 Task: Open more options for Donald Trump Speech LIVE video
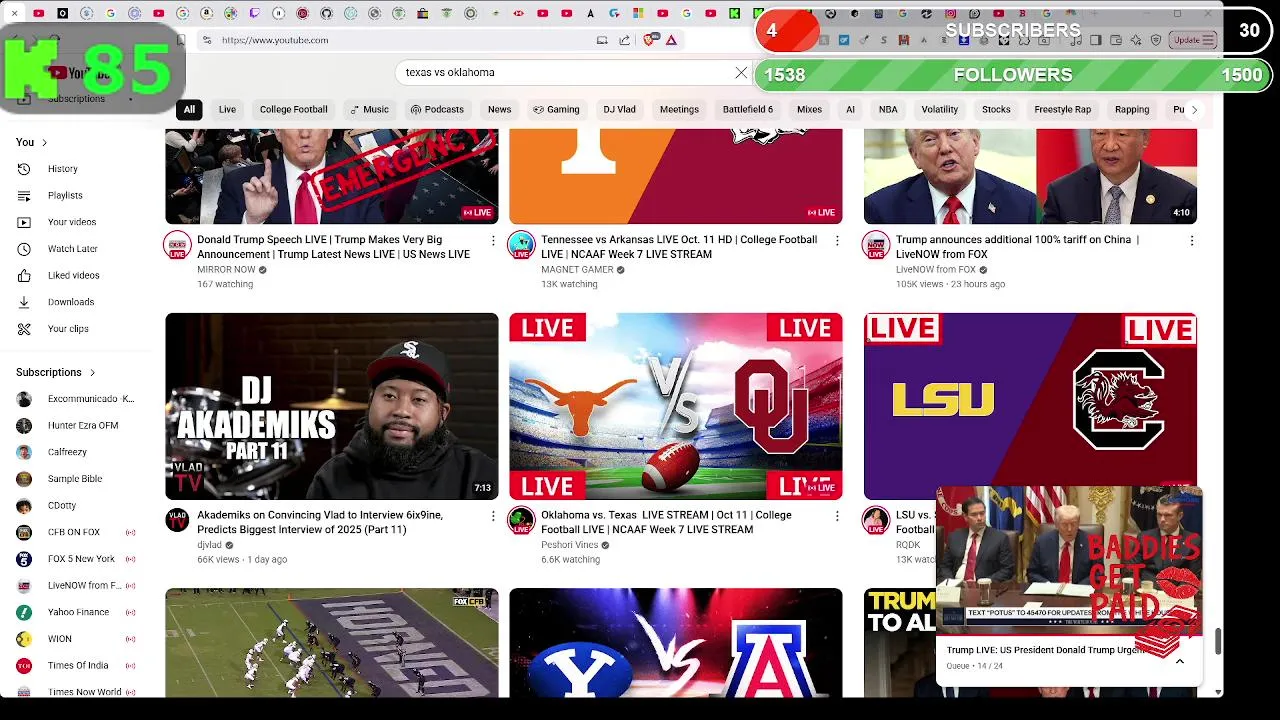tap(493, 241)
